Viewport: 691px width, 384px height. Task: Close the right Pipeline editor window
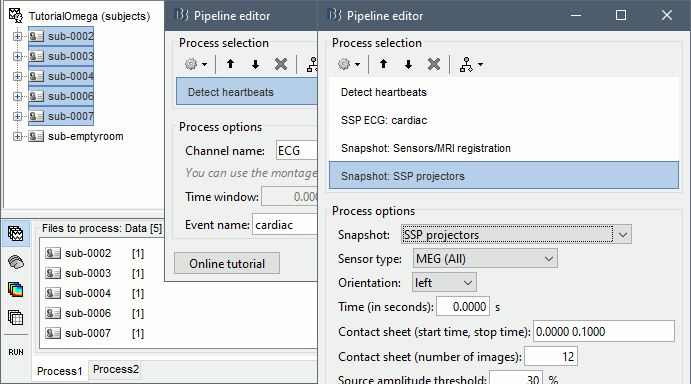[x=667, y=15]
